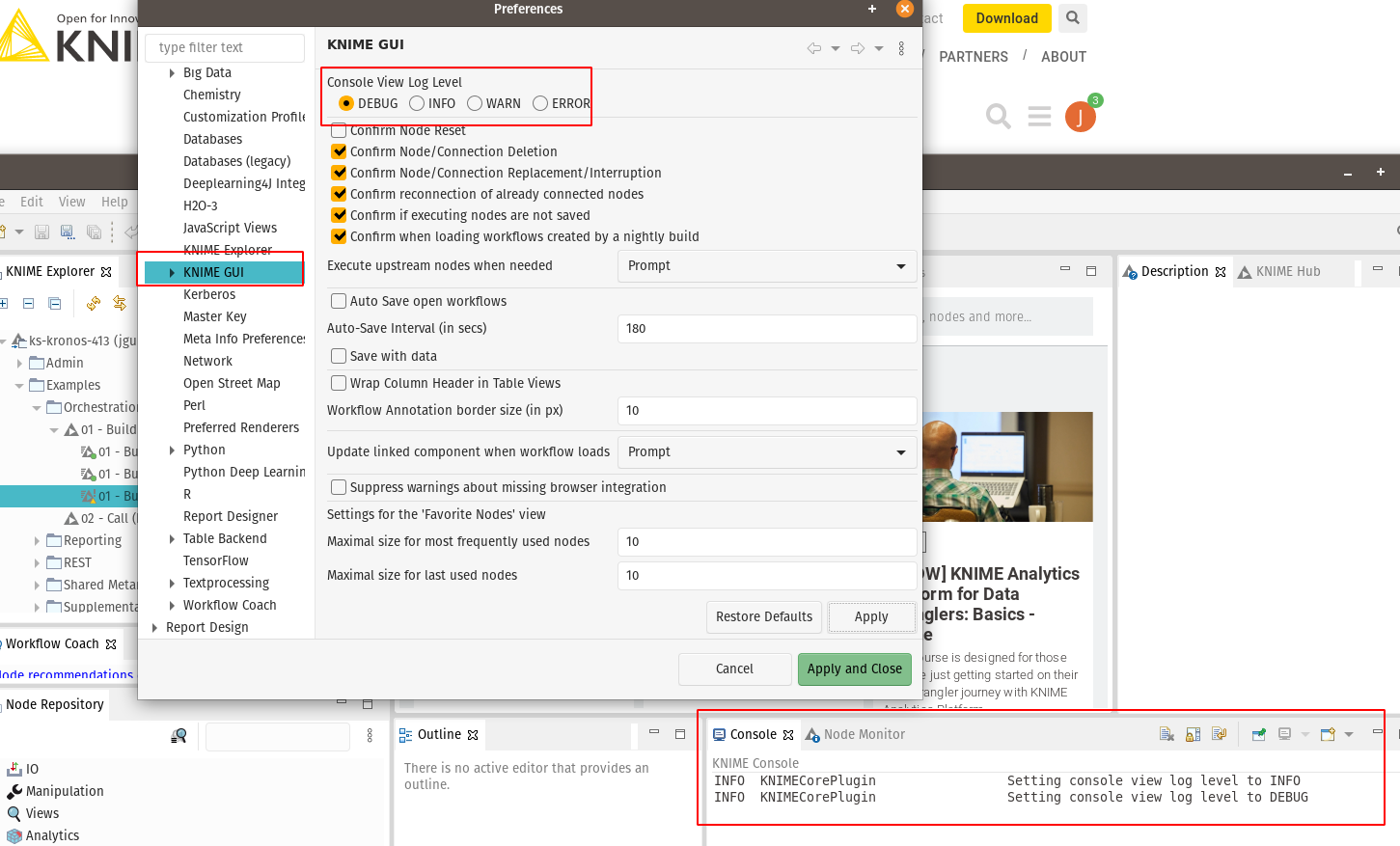Expand Table Backend preference category
Image resolution: width=1400 pixels, height=846 pixels.
[x=172, y=538]
